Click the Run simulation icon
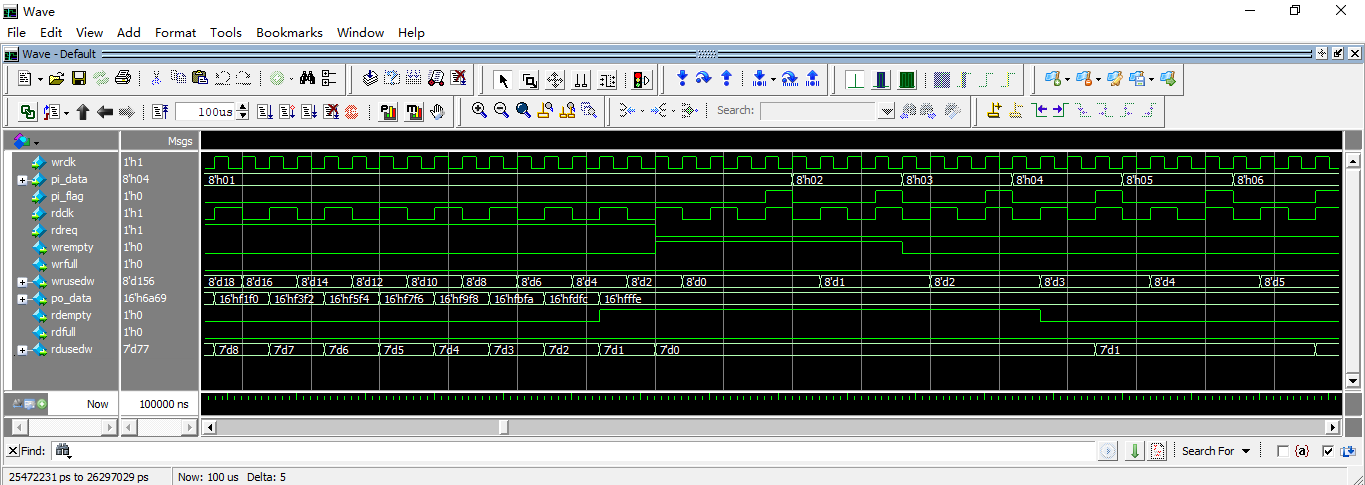Image resolution: width=1365 pixels, height=485 pixels. pos(265,112)
